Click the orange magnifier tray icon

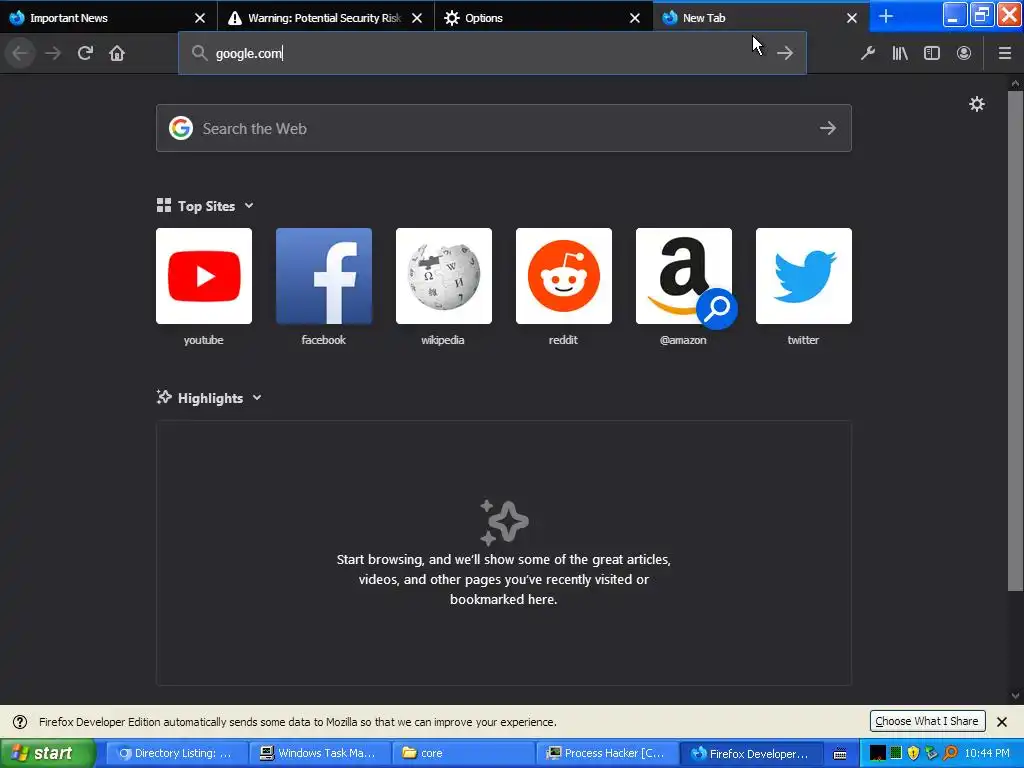(950, 753)
